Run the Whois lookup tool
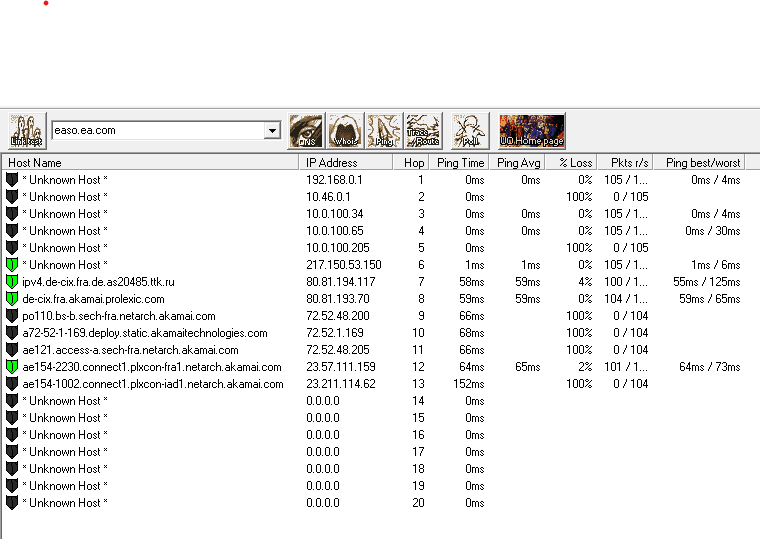This screenshot has width=760, height=539. [345, 130]
